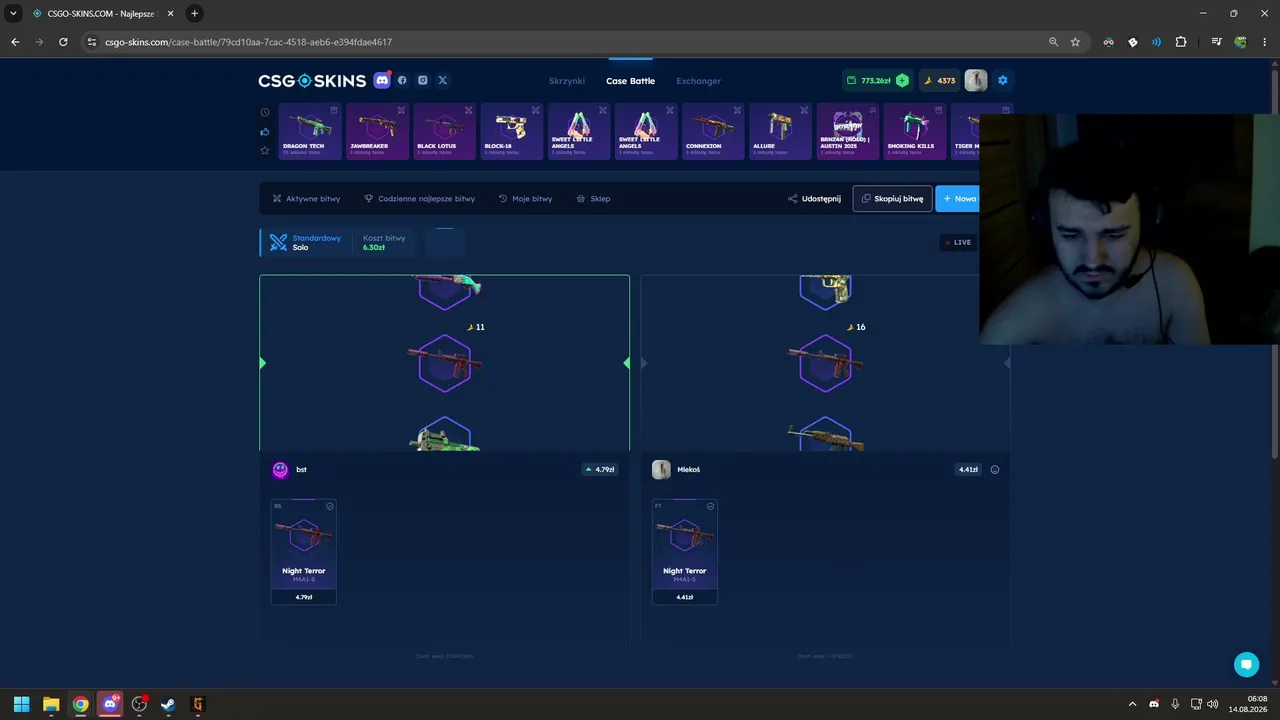Screen dimensions: 1280x720
Task: Click the blue Nowa button
Action: point(958,199)
